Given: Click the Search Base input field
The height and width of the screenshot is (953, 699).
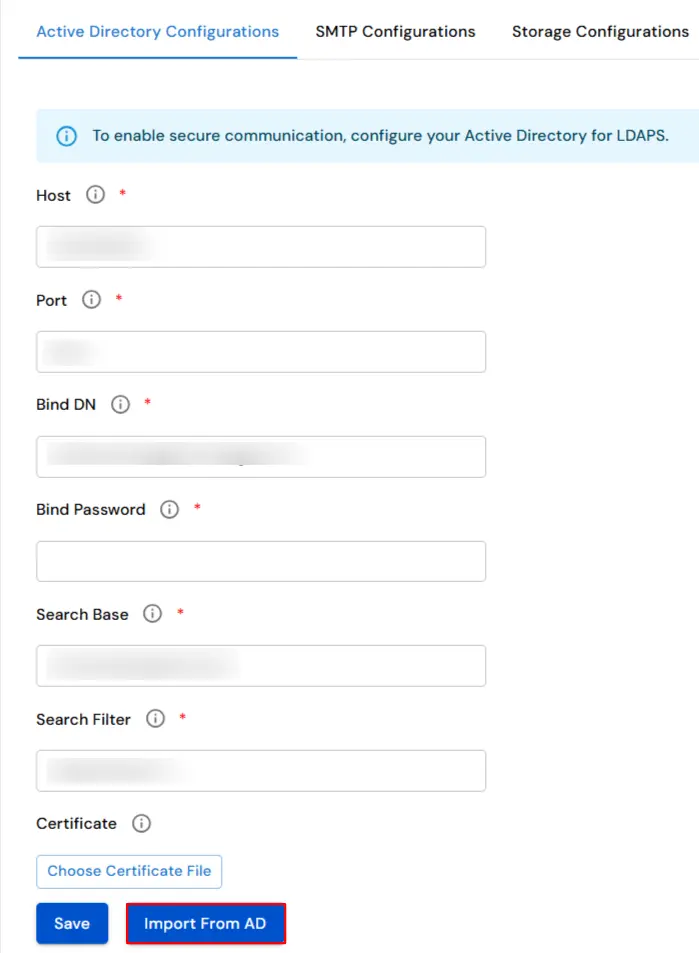Looking at the screenshot, I should pyautogui.click(x=260, y=665).
